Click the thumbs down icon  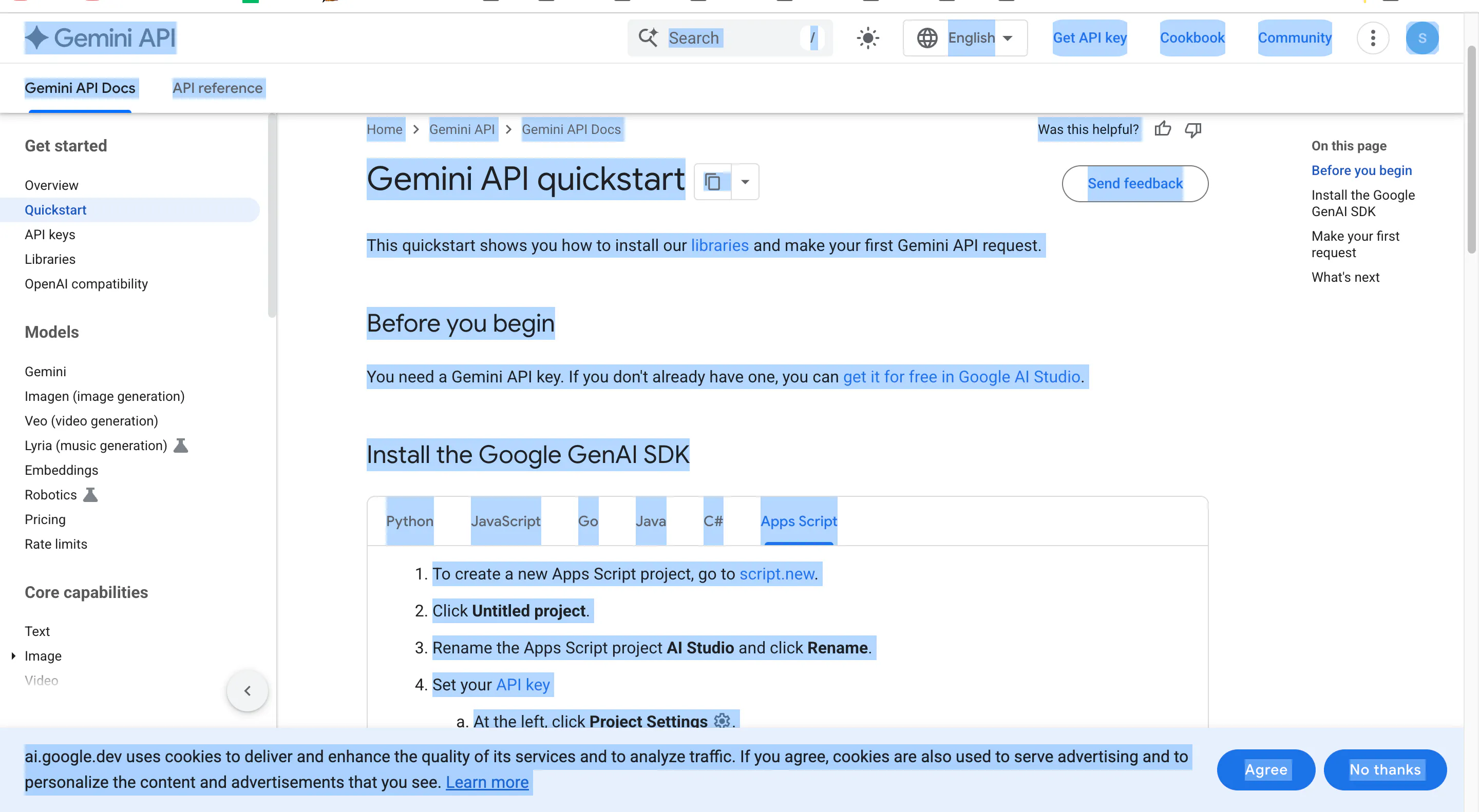[x=1193, y=130]
